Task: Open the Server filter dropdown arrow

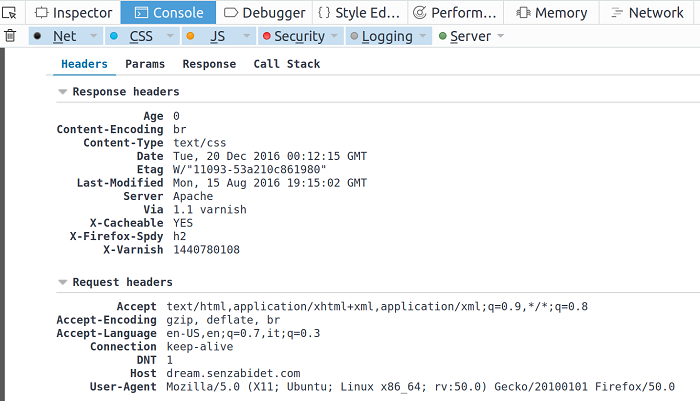Action: click(500, 36)
